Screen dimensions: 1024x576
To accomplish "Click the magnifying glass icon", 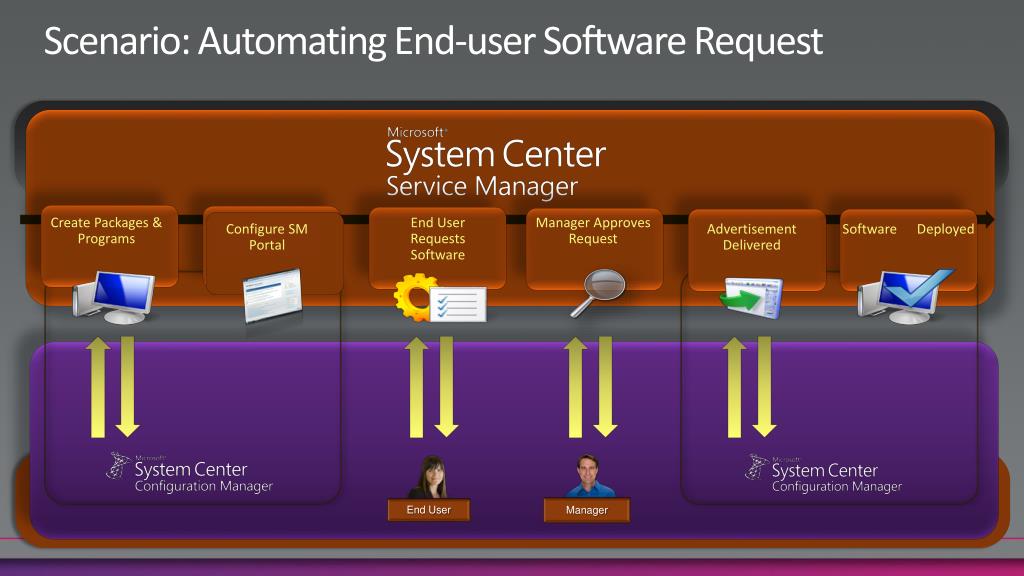I will [598, 293].
